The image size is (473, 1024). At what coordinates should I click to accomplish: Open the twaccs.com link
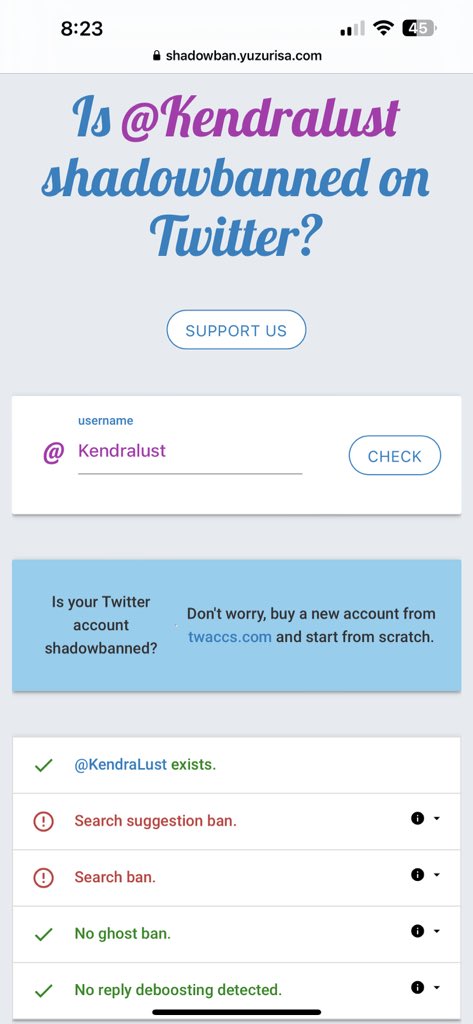(229, 636)
